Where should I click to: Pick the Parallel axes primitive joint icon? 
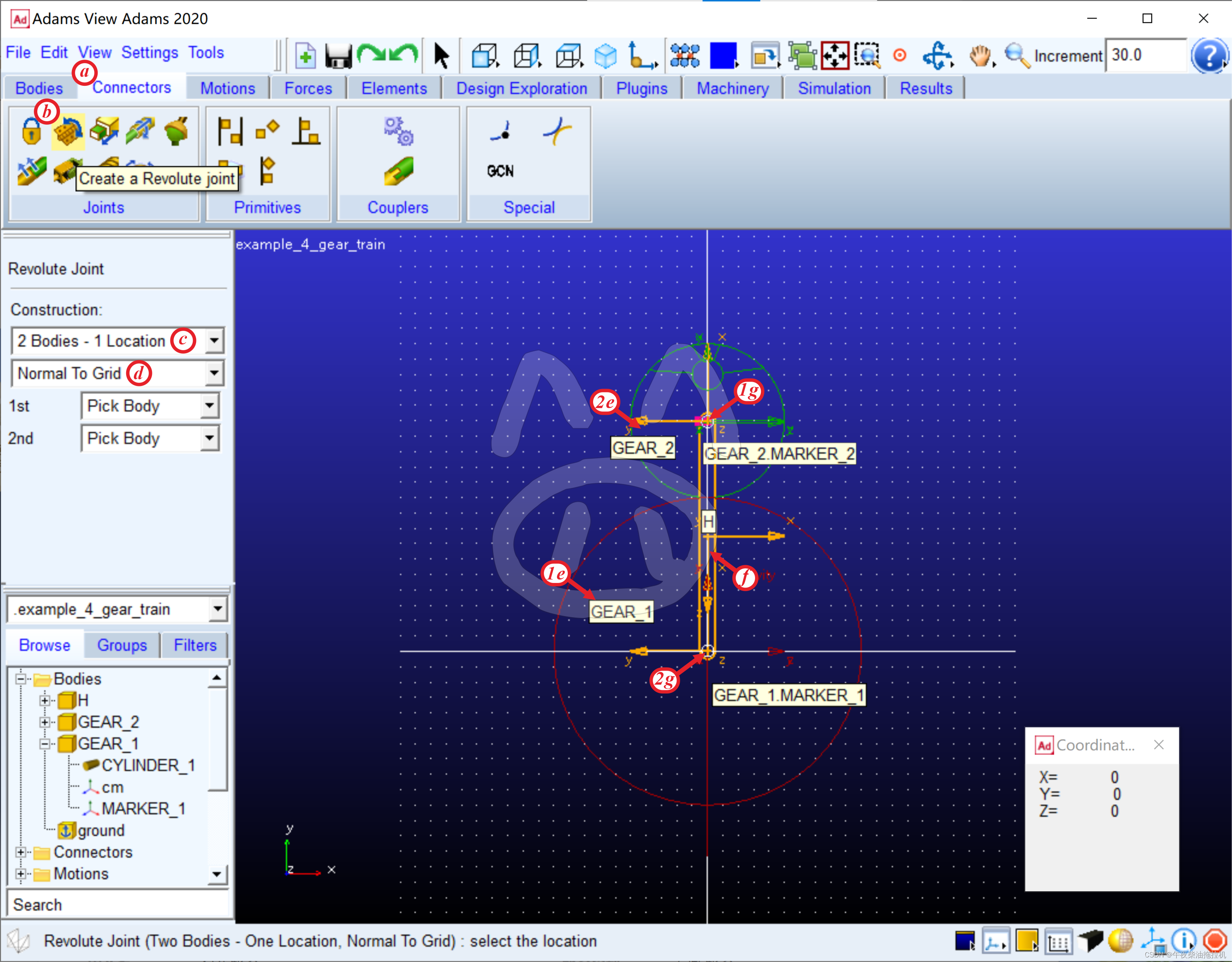230,132
